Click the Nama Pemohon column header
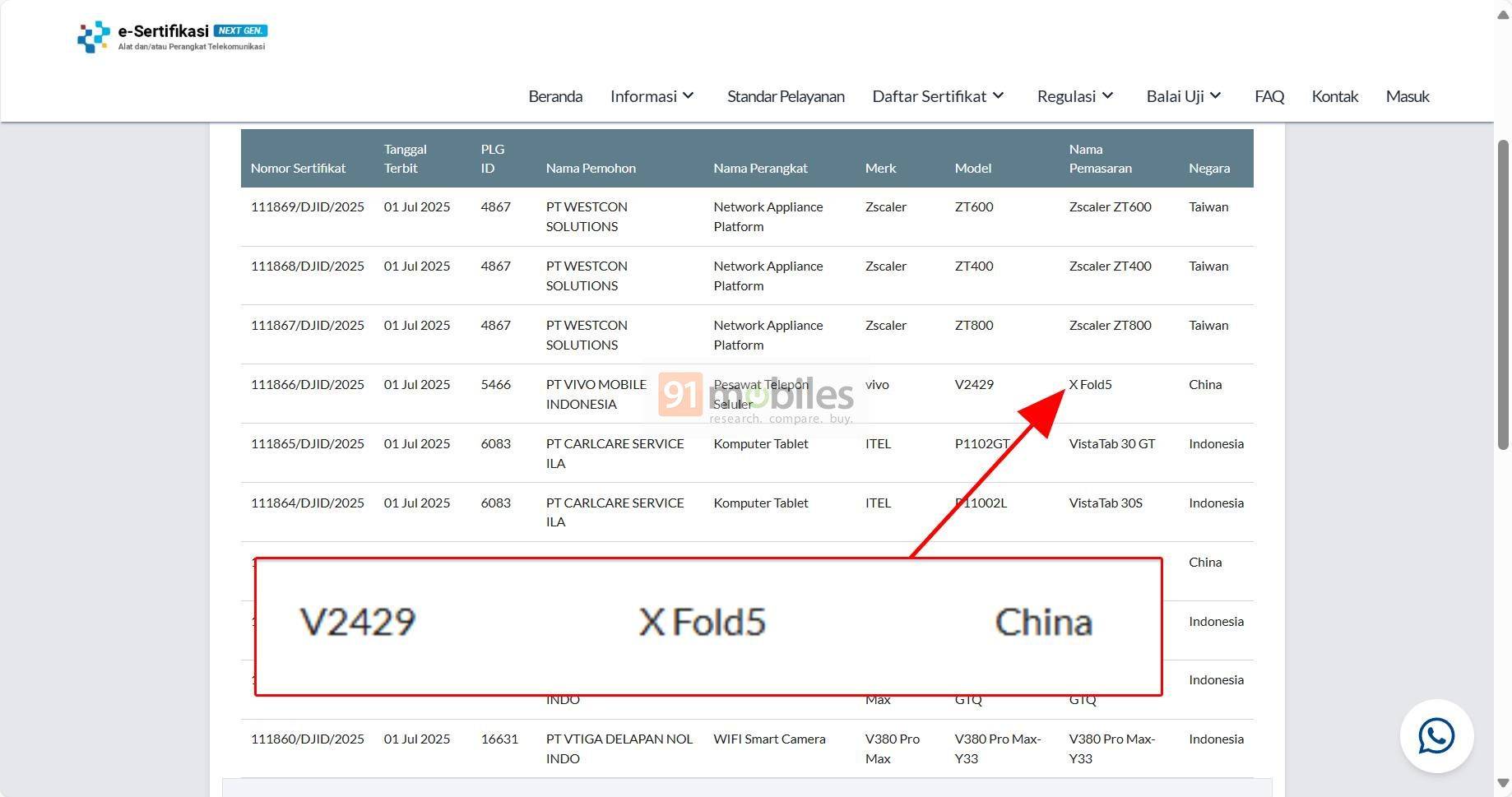Image resolution: width=1512 pixels, height=797 pixels. tap(591, 168)
